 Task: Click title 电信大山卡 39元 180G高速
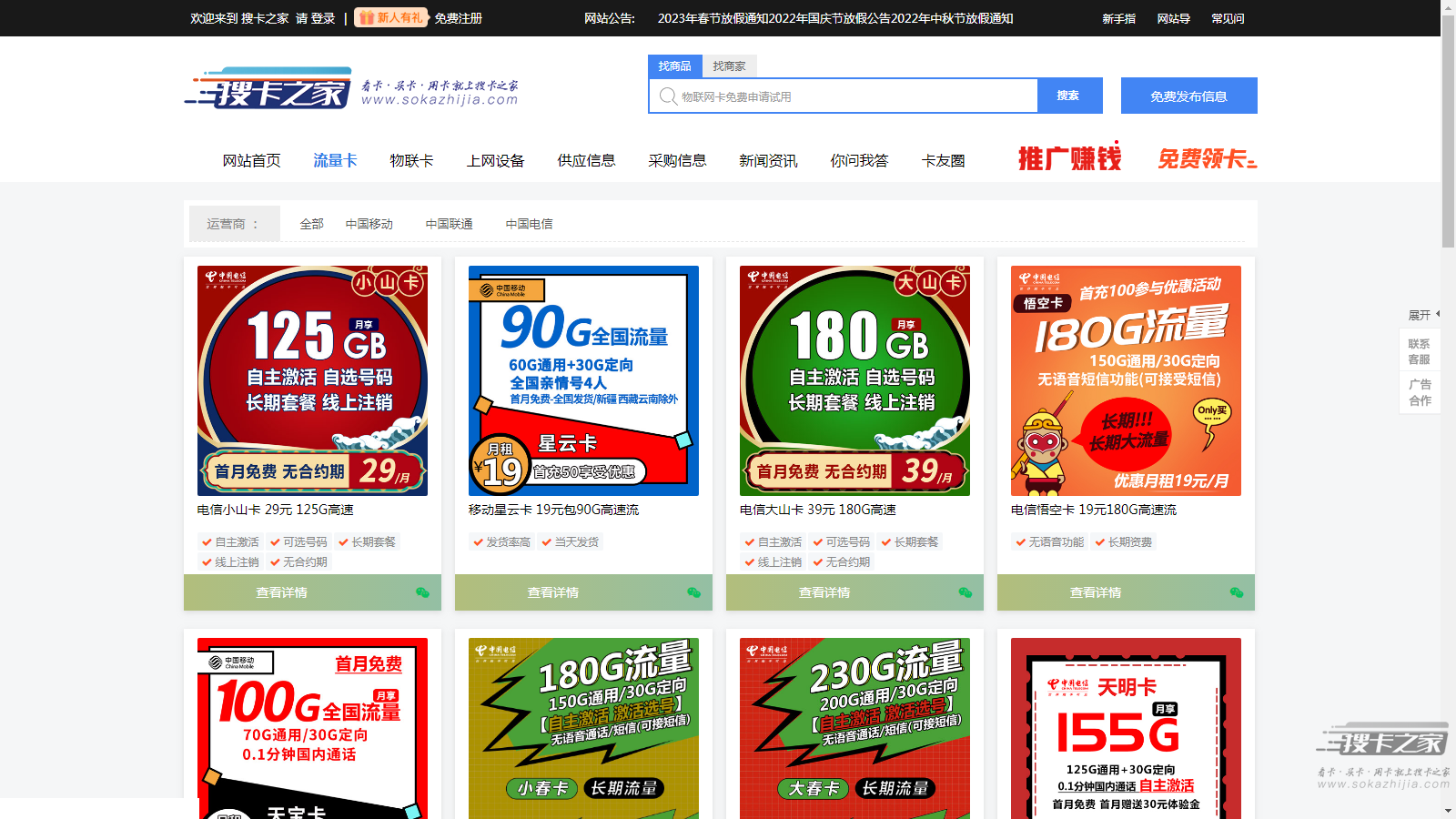click(x=818, y=510)
